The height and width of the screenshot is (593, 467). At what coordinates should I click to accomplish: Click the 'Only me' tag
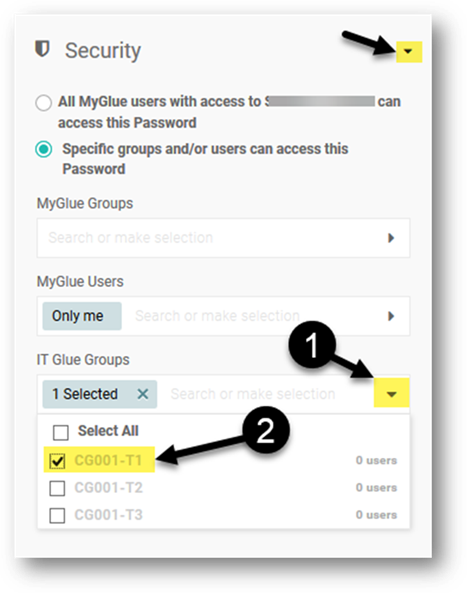(82, 316)
